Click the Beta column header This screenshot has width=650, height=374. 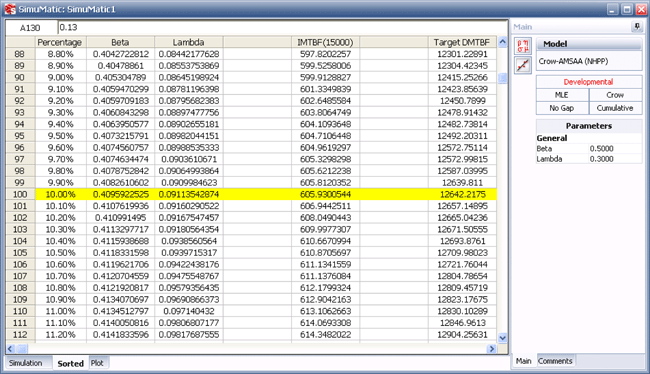pos(120,42)
